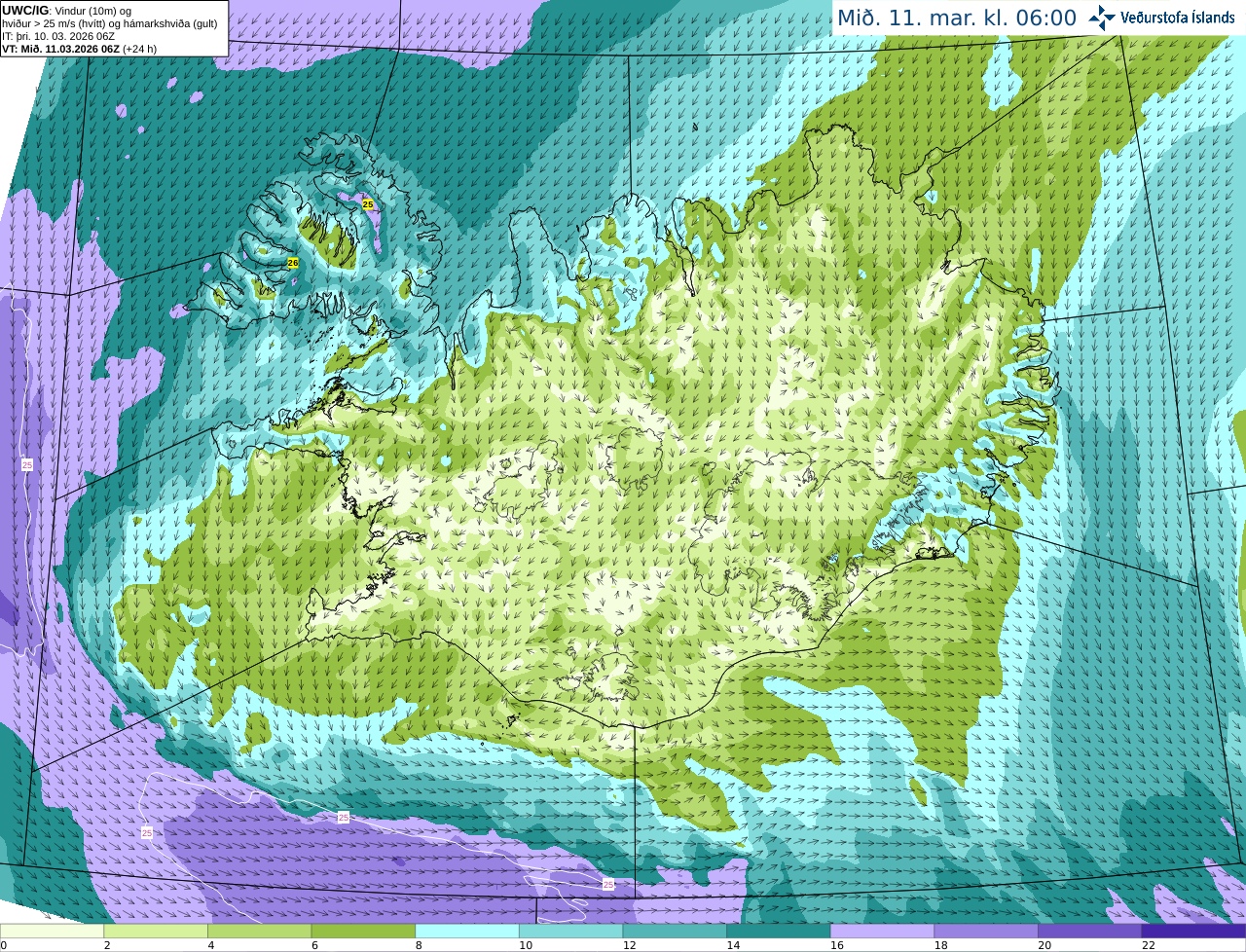Click the "Veðurstofa Íslands" text
Viewport: 1246px width, 952px height.
pos(1177,18)
